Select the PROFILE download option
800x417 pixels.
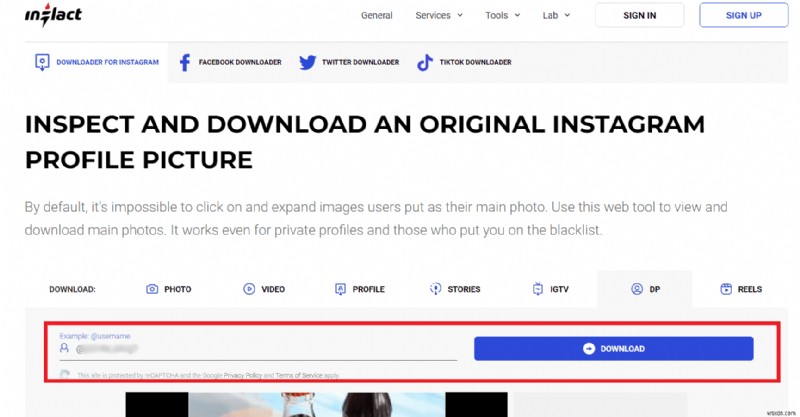[x=360, y=289]
